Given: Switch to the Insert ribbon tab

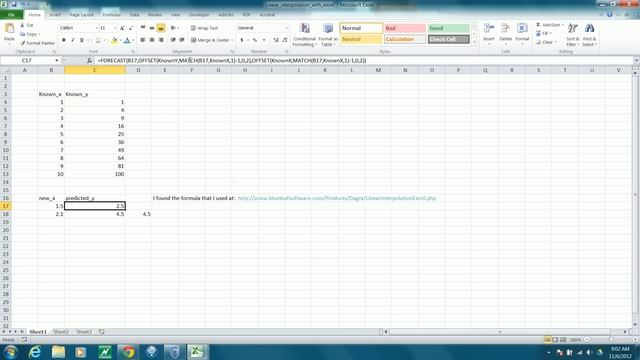Looking at the screenshot, I should click(55, 15).
